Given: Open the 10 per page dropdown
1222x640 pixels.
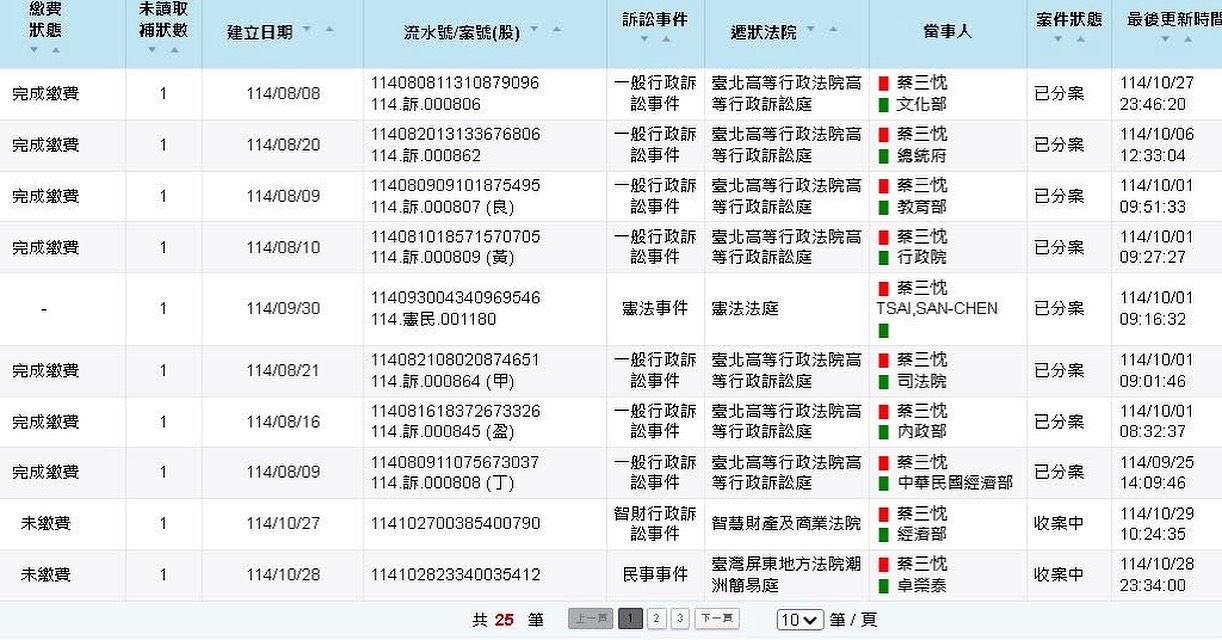Looking at the screenshot, I should [800, 620].
